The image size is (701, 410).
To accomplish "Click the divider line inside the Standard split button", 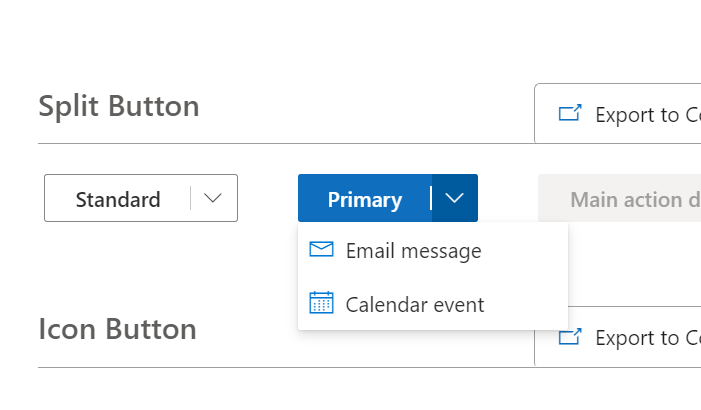I will 190,198.
